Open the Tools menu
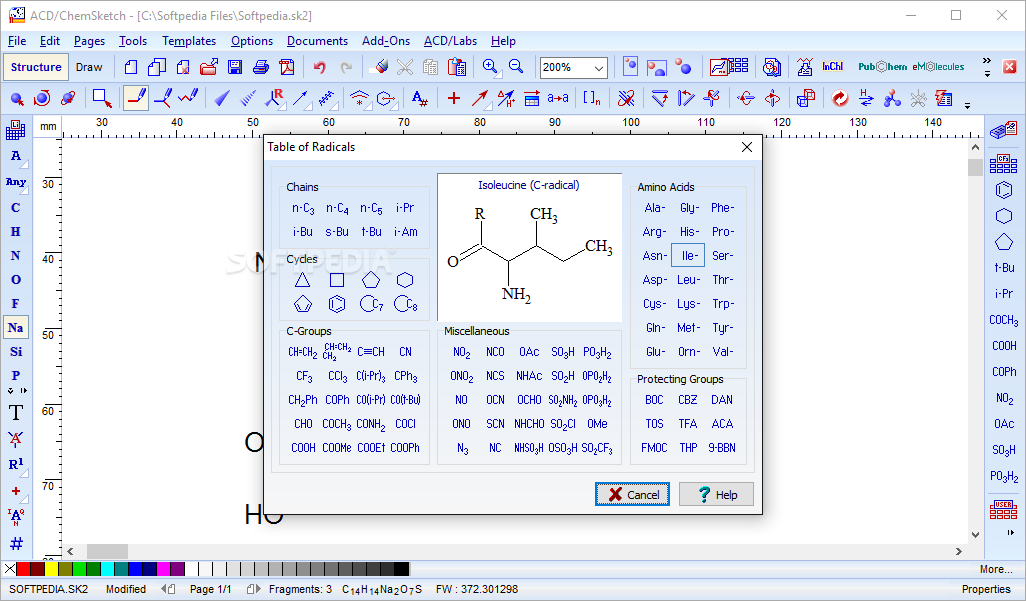The width and height of the screenshot is (1026, 601). (133, 41)
